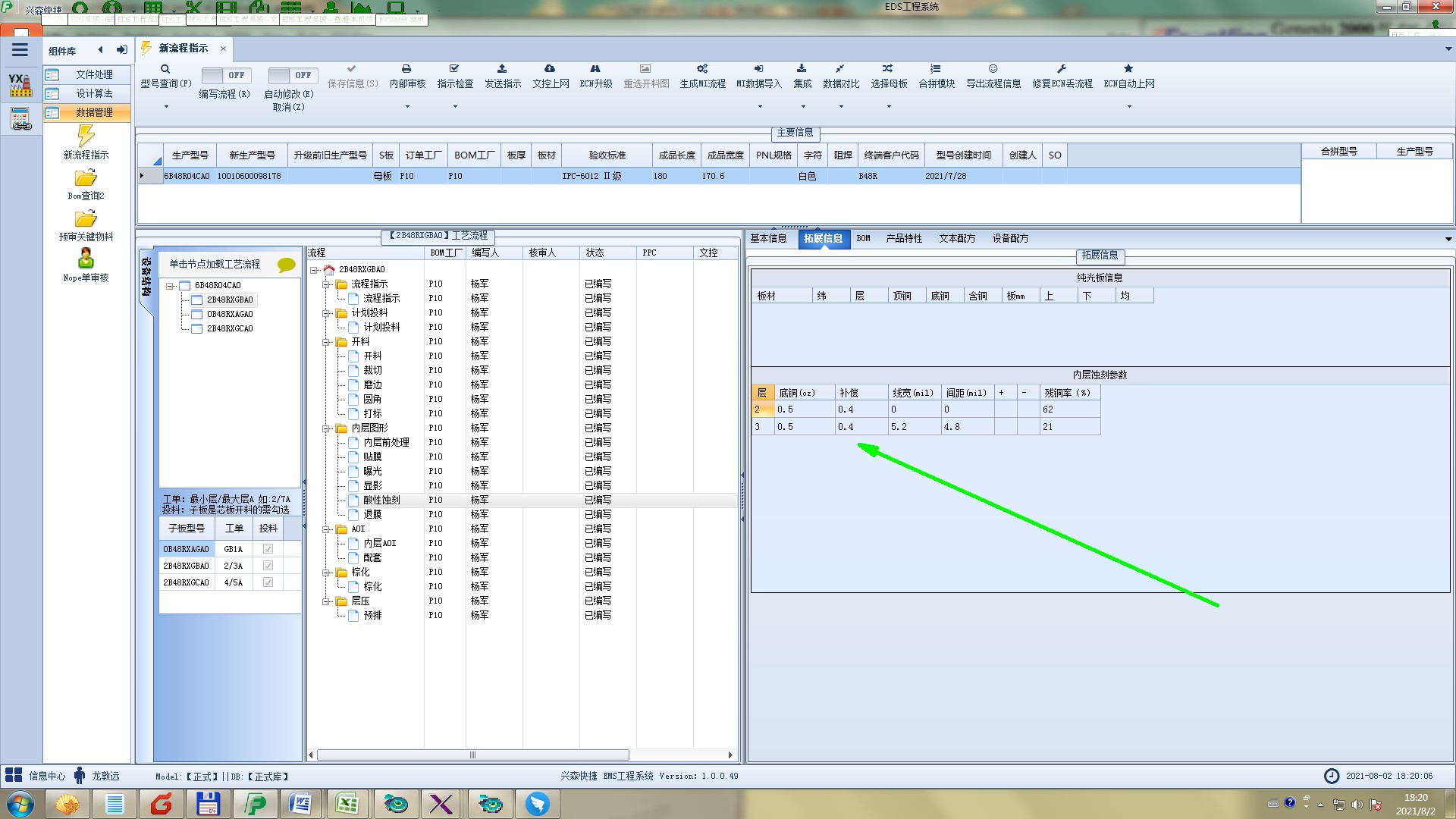
Task: Open Excel from the Windows taskbar
Action: (347, 804)
